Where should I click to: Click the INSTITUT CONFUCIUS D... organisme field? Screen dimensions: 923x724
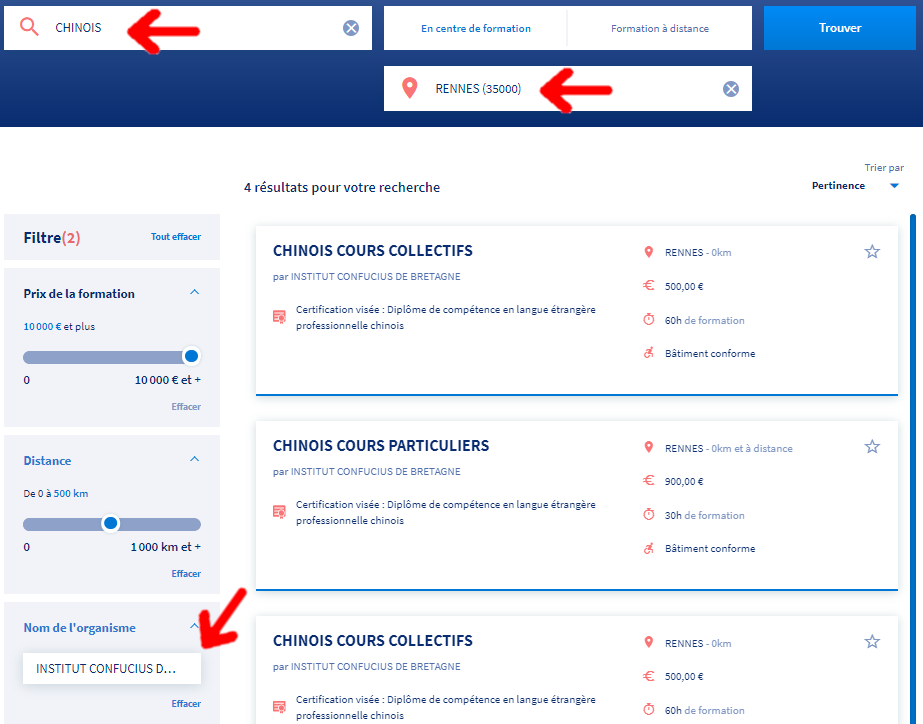click(112, 669)
